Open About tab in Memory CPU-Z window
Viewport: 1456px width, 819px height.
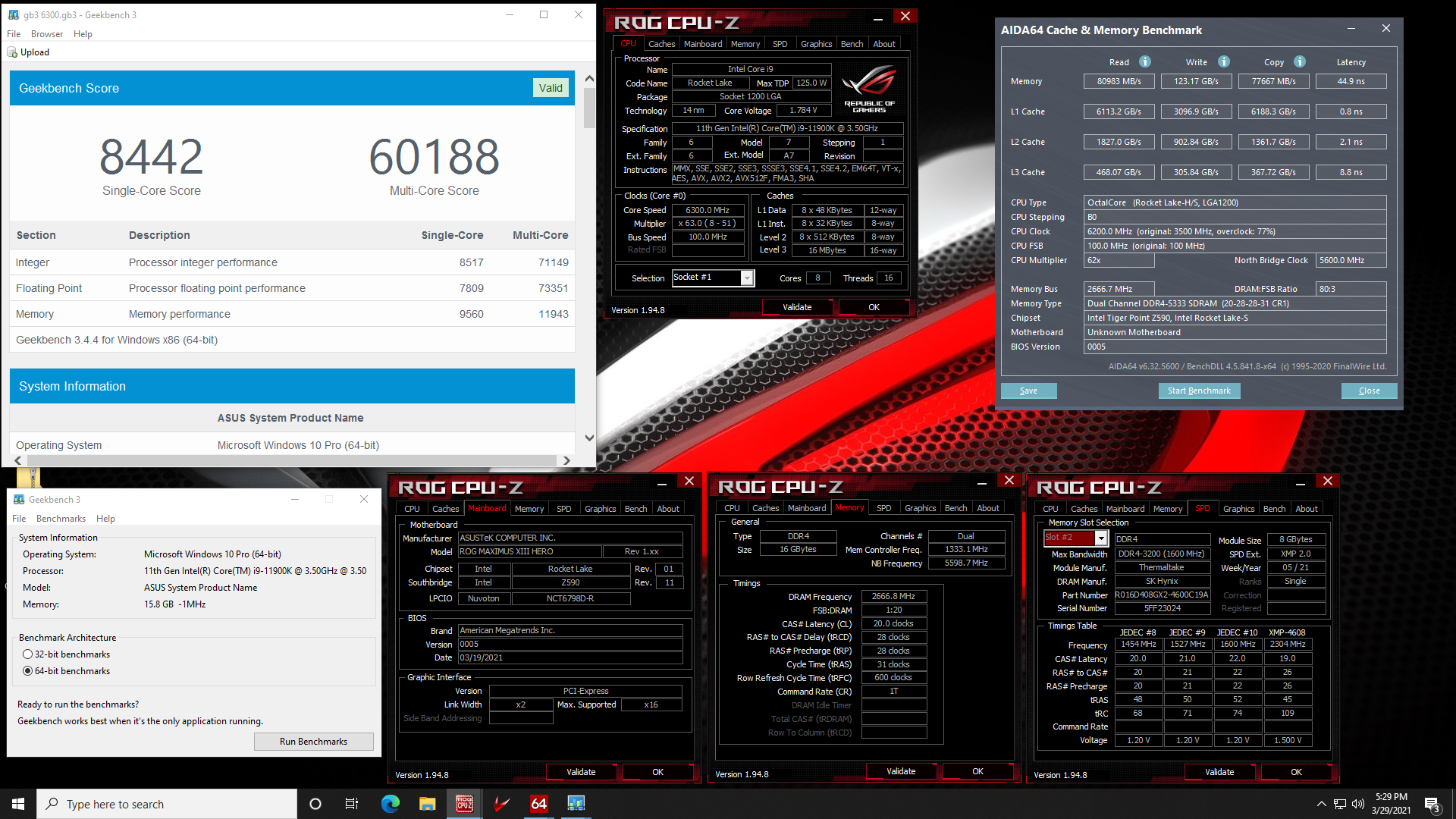pyautogui.click(x=987, y=508)
